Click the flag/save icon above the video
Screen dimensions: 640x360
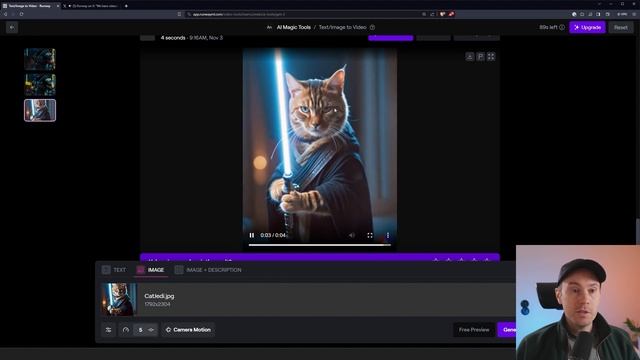(480, 57)
